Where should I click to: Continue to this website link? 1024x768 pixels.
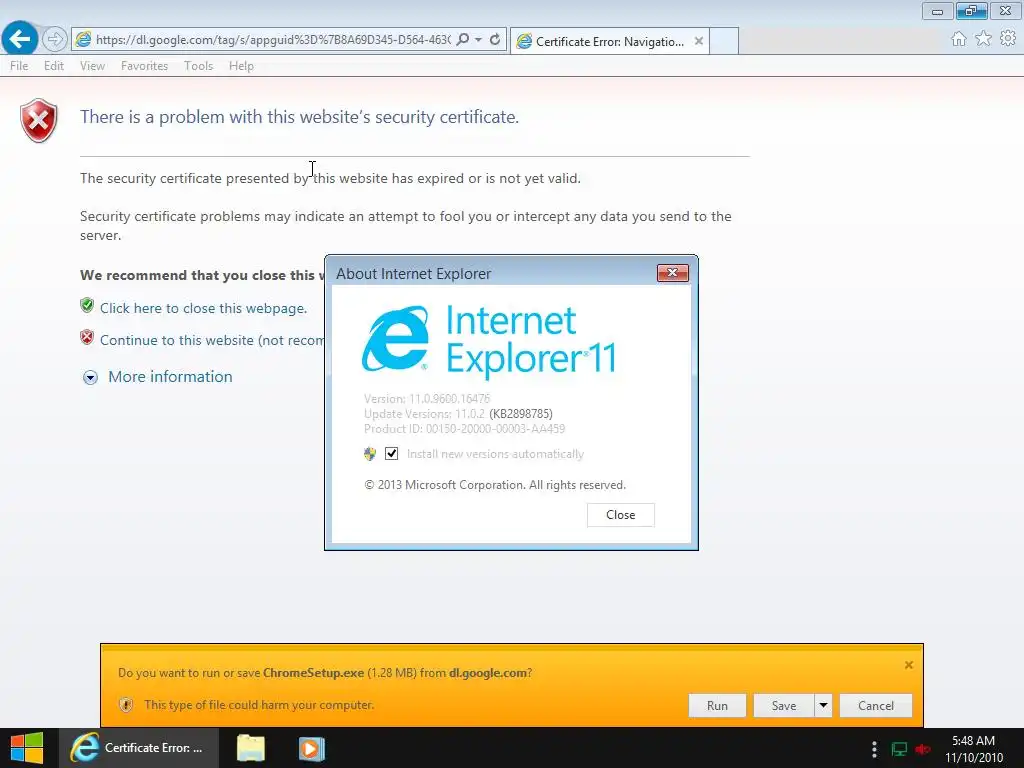point(212,340)
